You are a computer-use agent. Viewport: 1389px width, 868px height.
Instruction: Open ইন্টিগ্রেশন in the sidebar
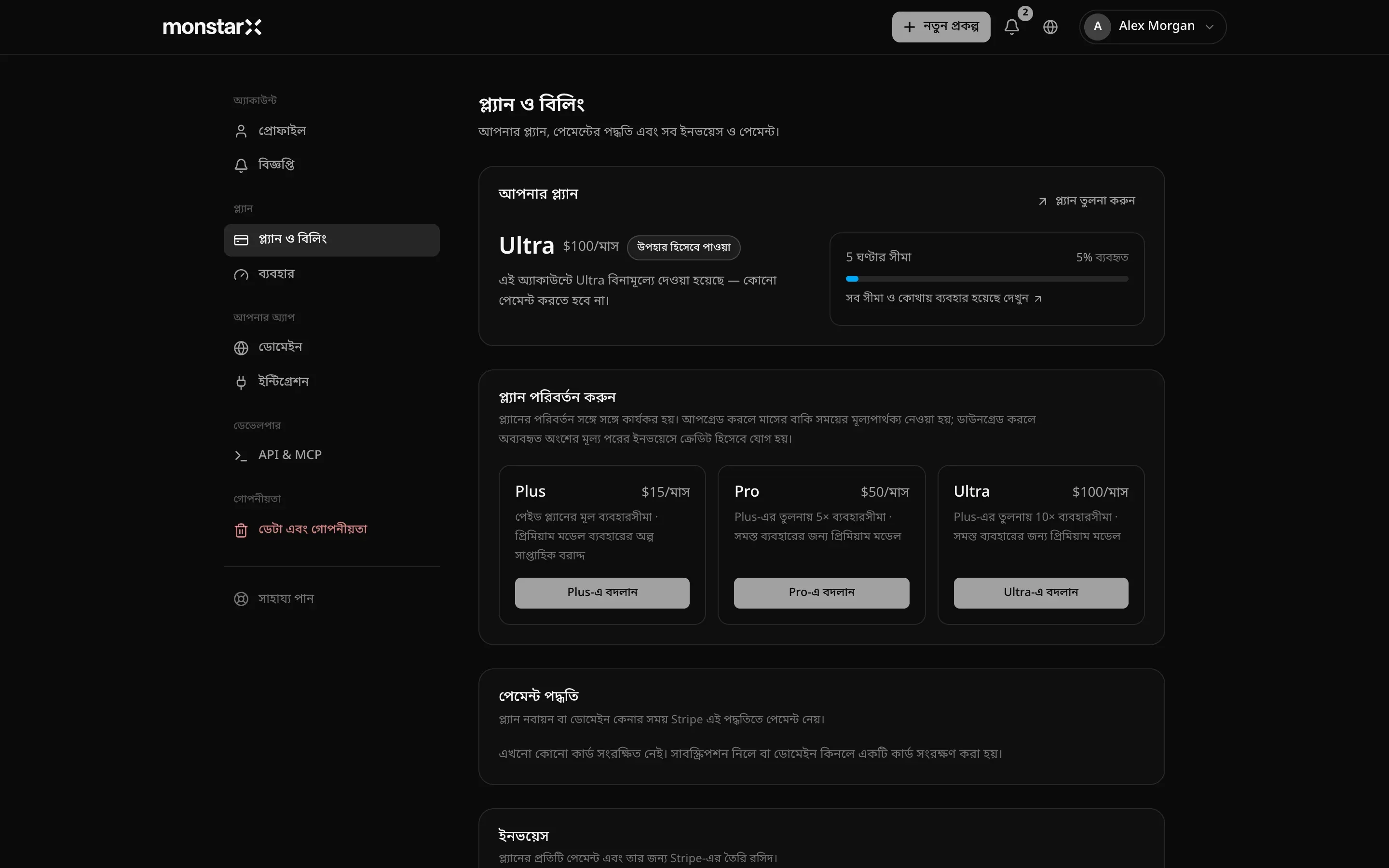tap(332, 382)
